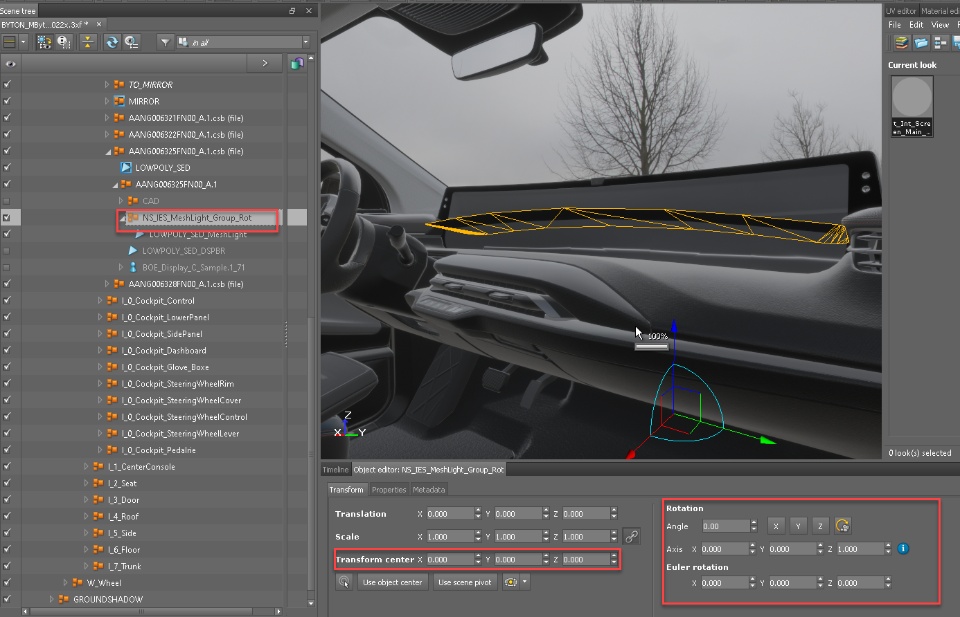The image size is (960, 617).
Task: Switch to the Metadata tab
Action: pos(429,490)
